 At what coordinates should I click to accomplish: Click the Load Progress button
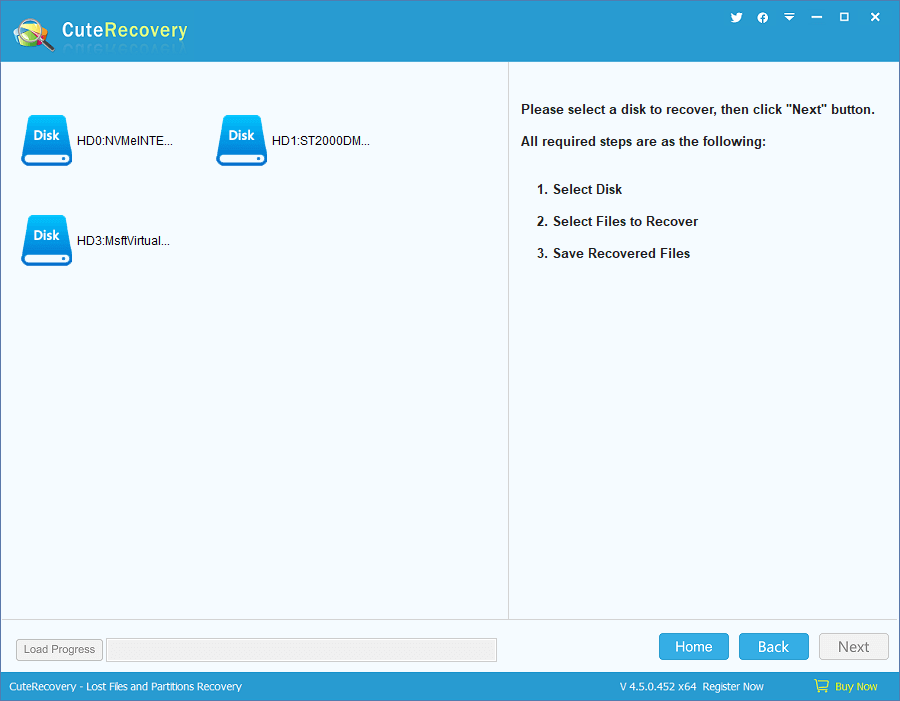click(60, 649)
